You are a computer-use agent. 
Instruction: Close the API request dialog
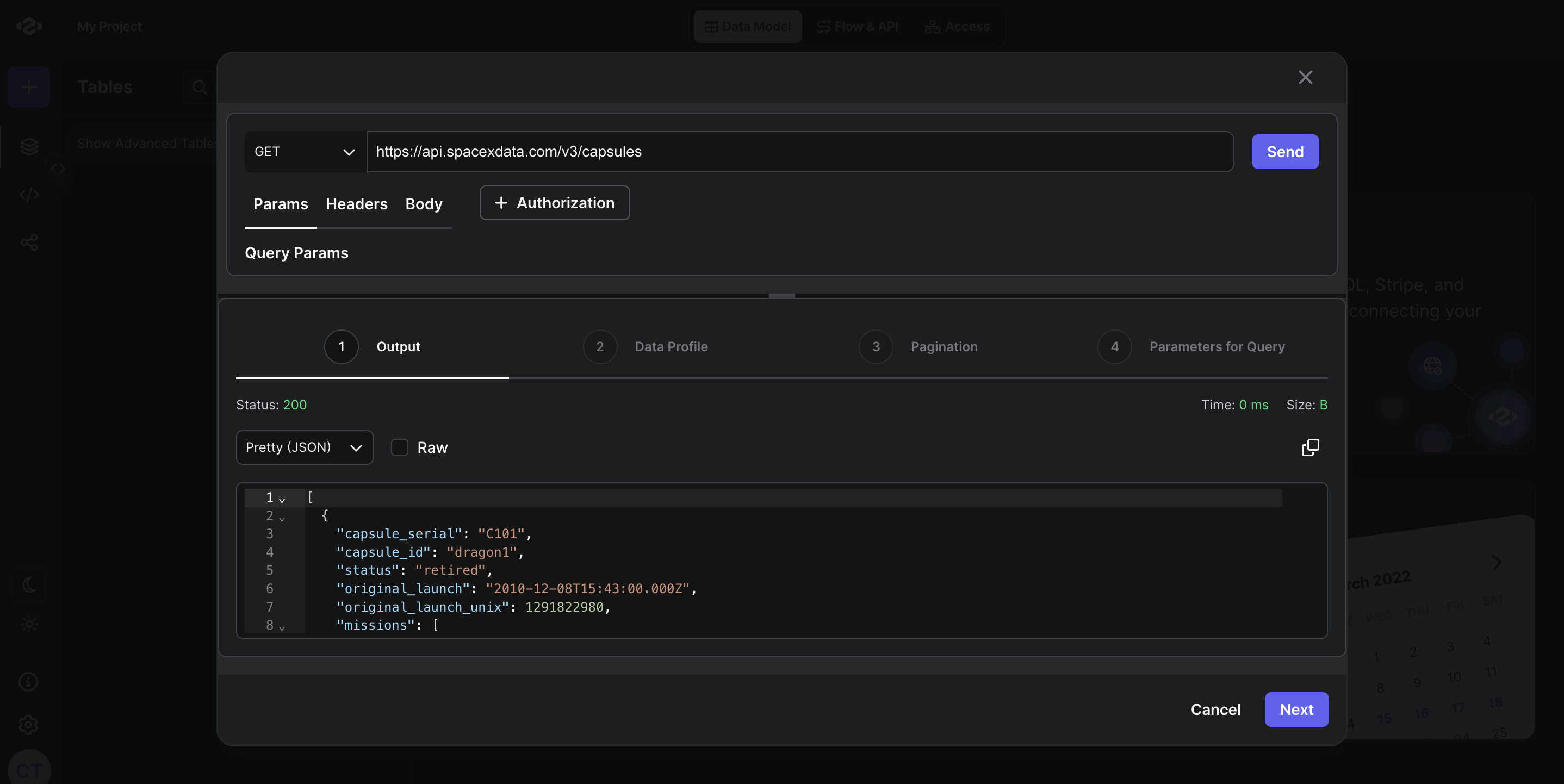coord(1305,77)
